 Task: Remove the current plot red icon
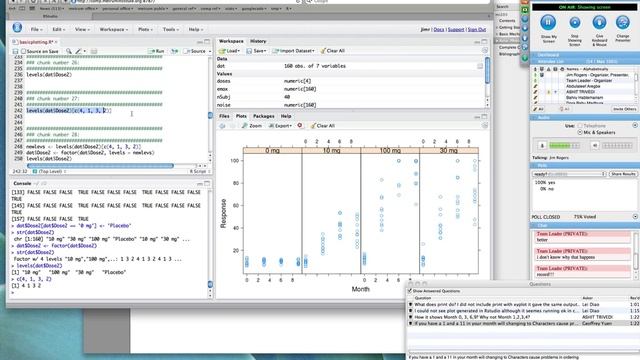300,125
